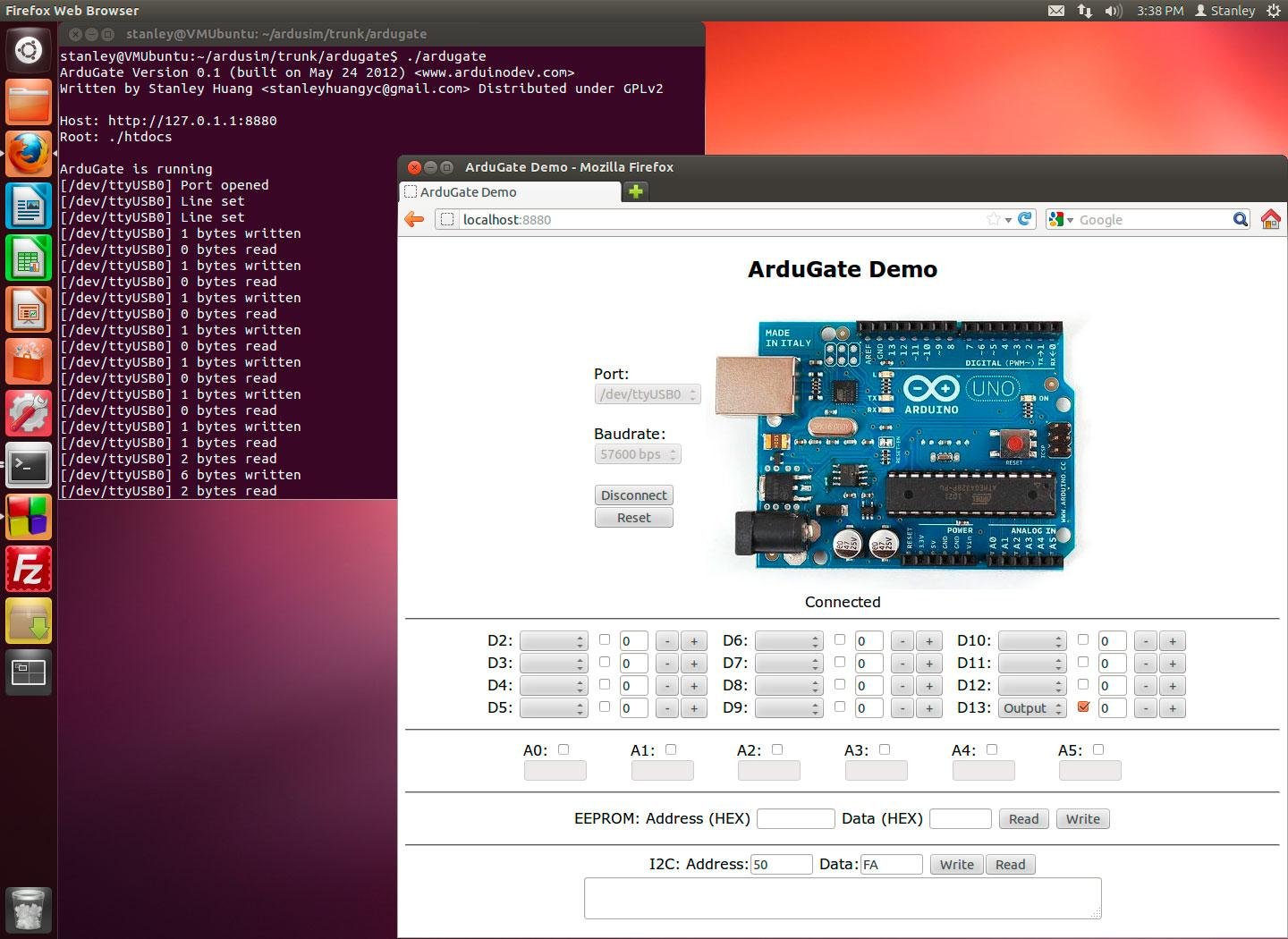Open a new tab with the plus button

[635, 191]
